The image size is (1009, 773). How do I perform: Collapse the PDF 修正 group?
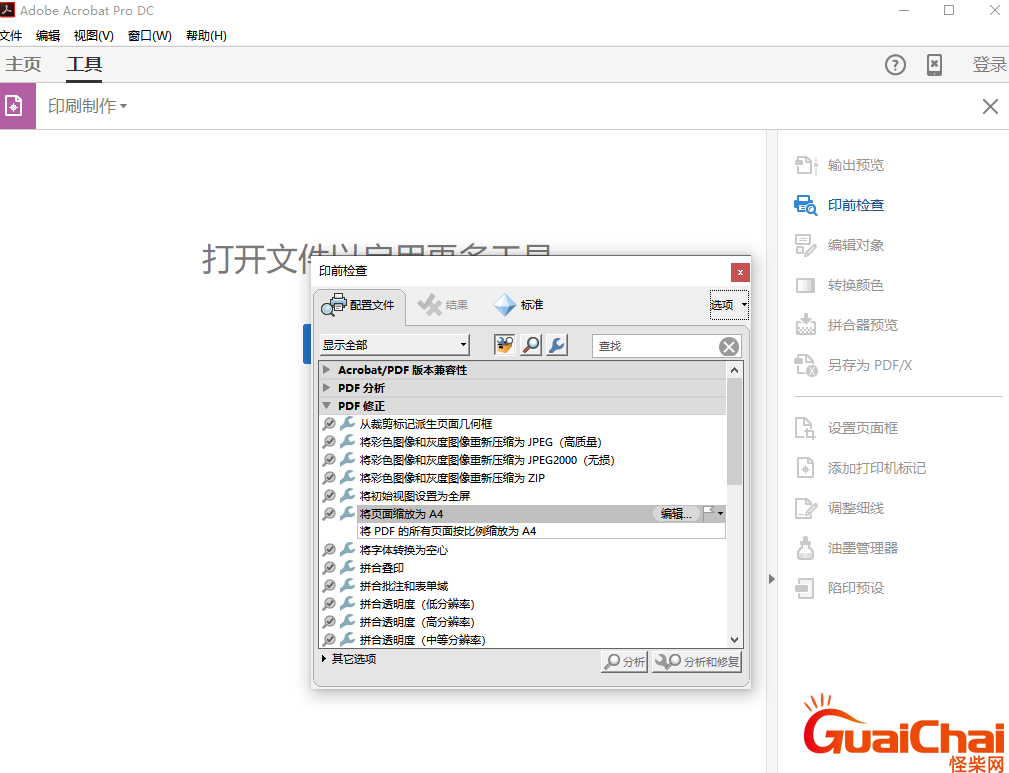[x=327, y=405]
